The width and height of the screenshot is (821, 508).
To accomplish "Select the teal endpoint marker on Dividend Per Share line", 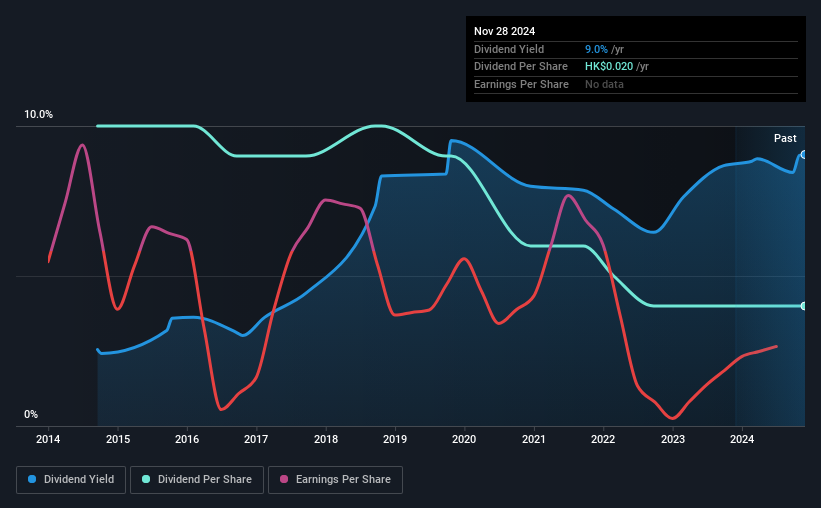I will click(803, 306).
